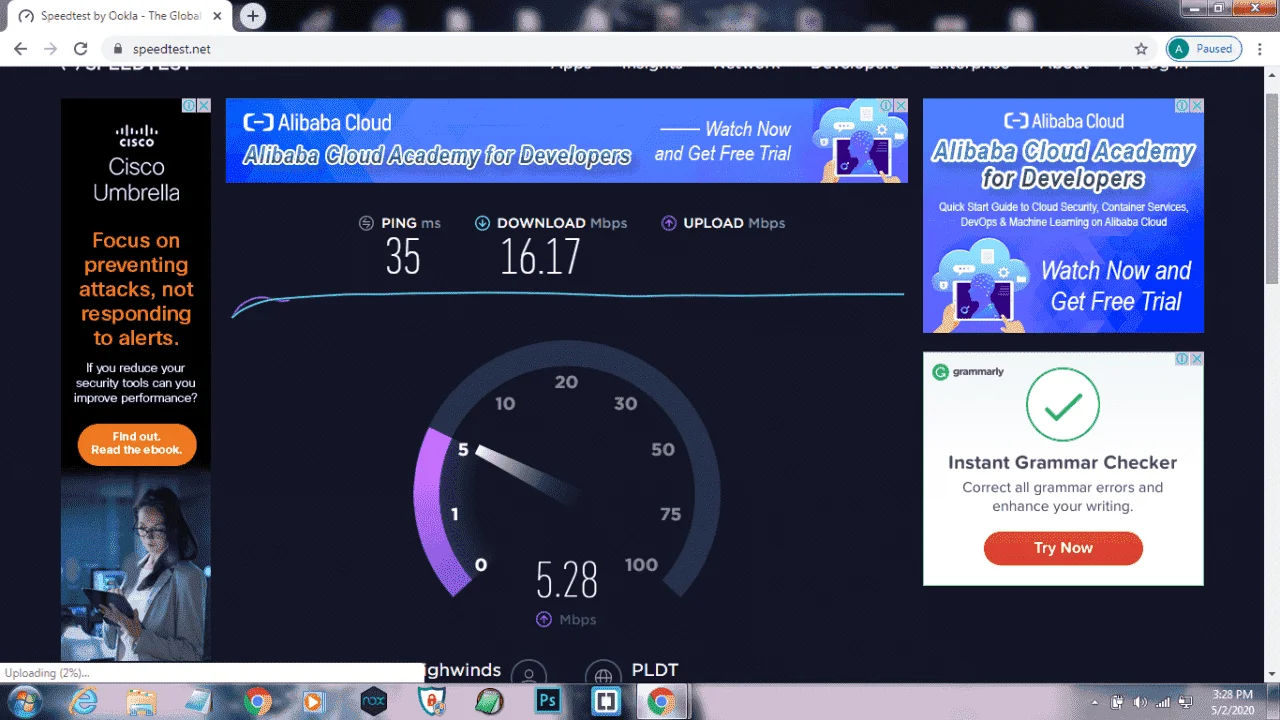Click the upload icon beside Mbps under gauge
Viewport: 1280px width, 720px height.
pos(544,619)
